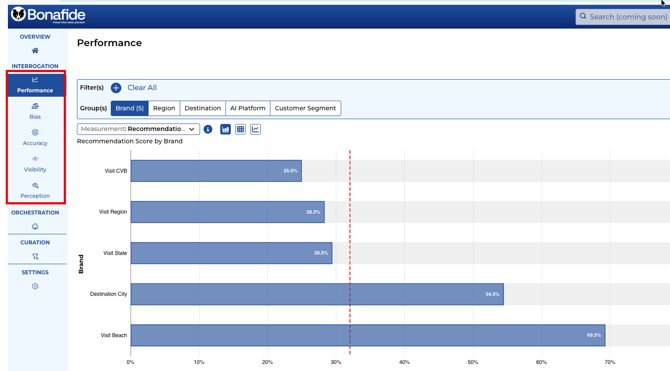Expand the Measurement dropdown

(138, 129)
